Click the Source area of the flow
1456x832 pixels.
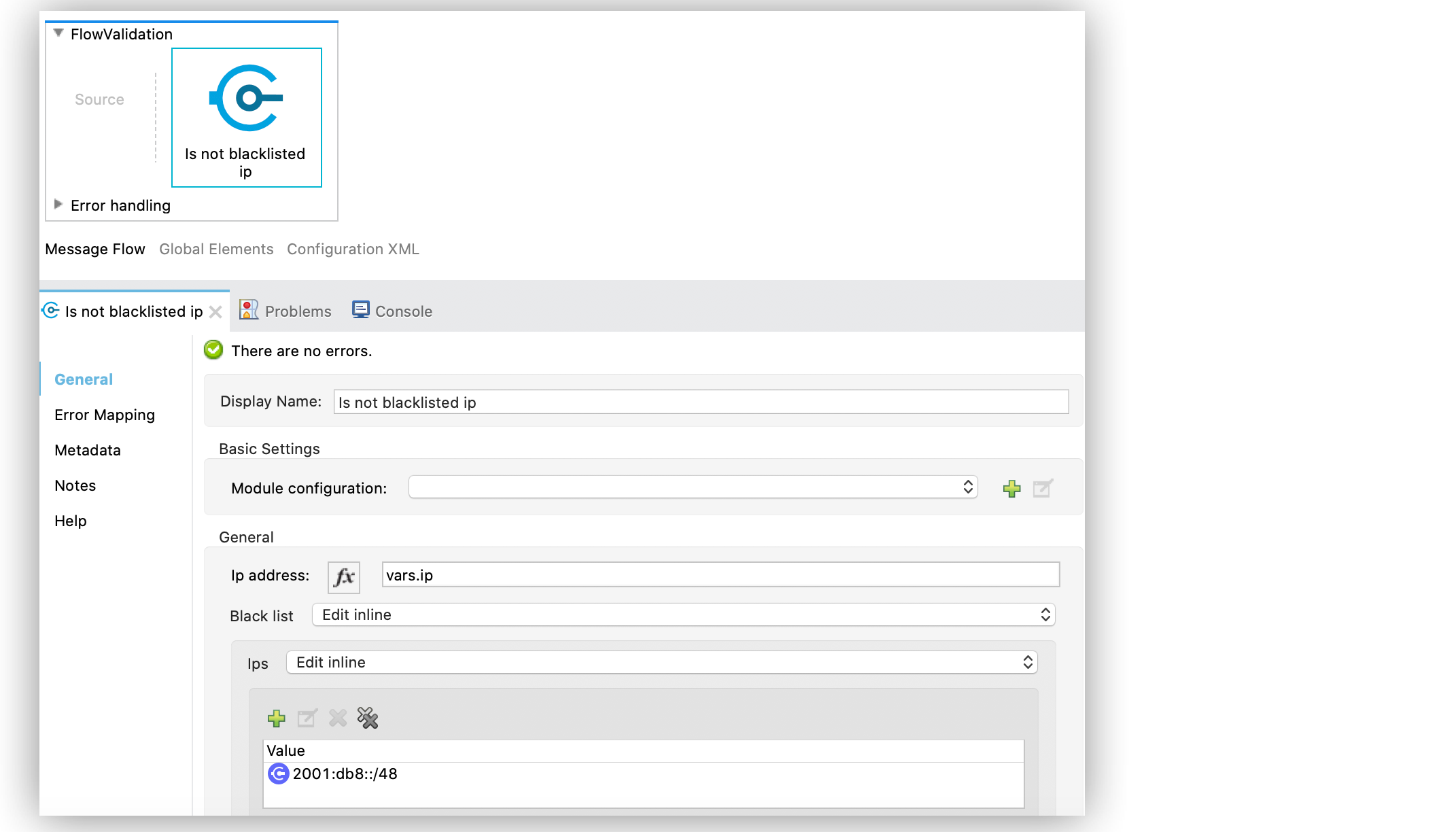tap(99, 99)
